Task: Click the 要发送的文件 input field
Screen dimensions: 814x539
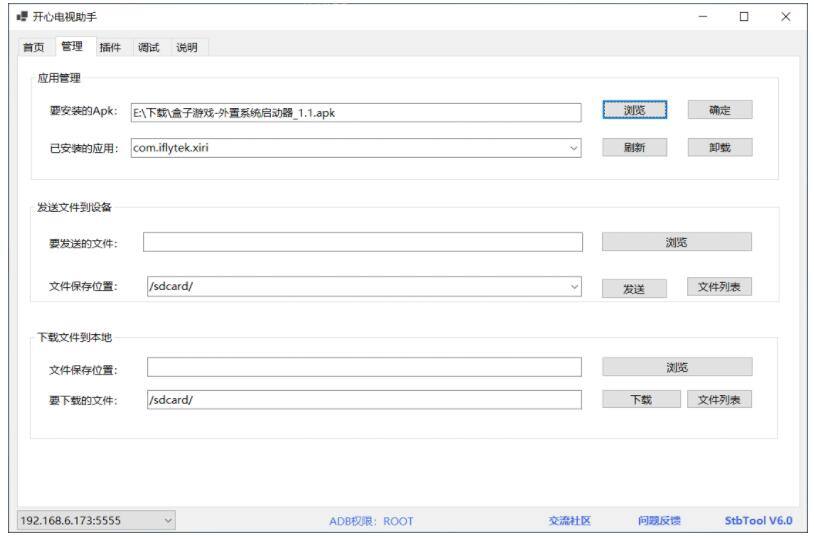Action: click(362, 242)
